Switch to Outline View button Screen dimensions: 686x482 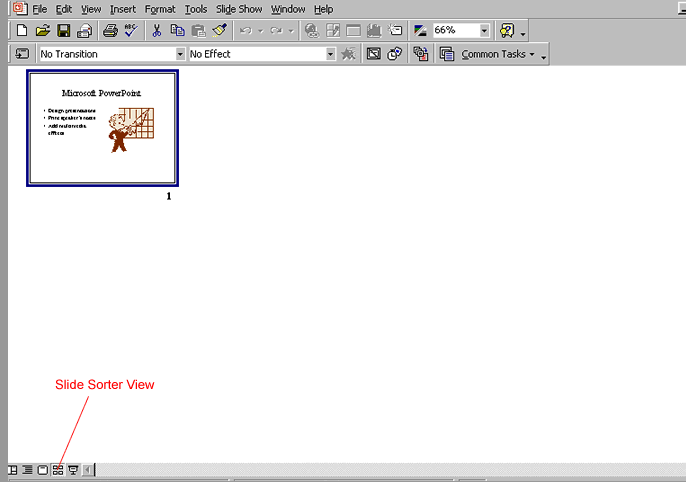[28, 469]
